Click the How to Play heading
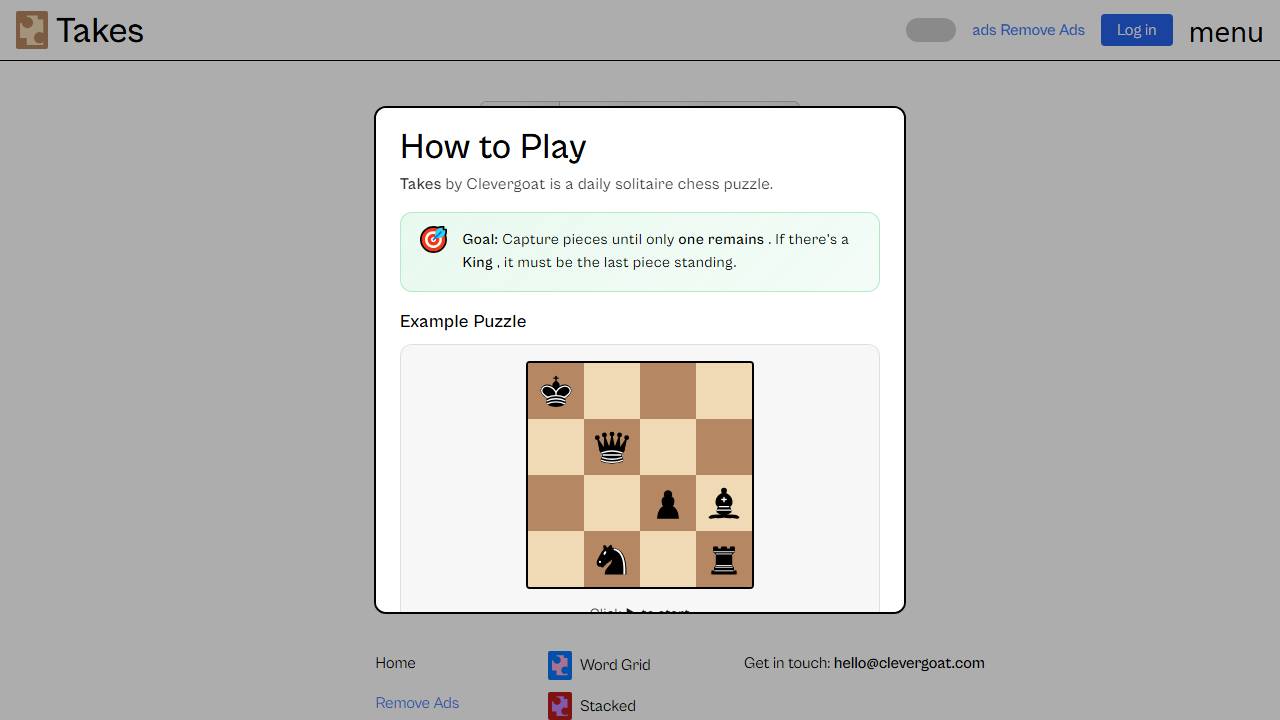Viewport: 1280px width, 720px height. pos(493,147)
